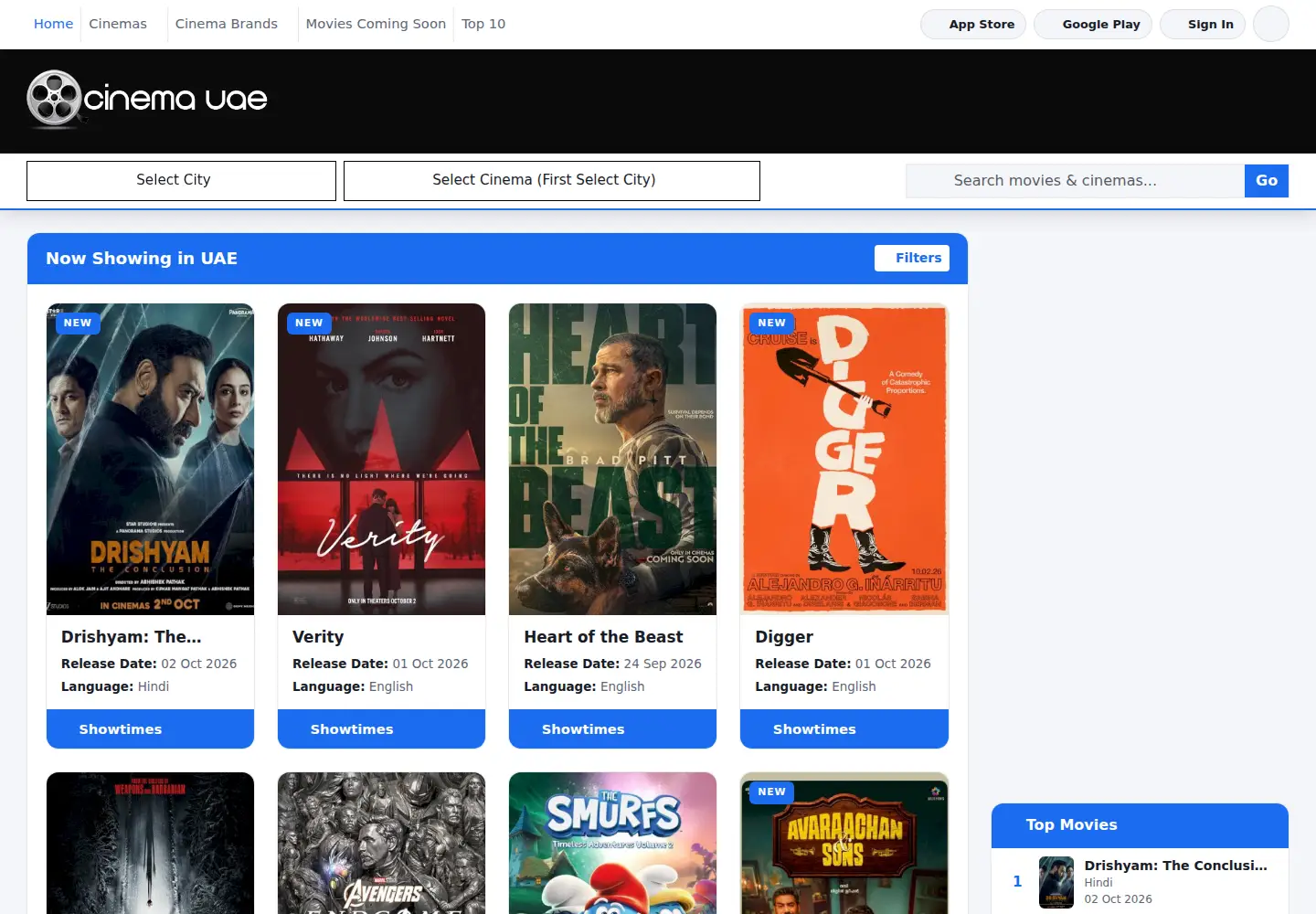Click the Sign In button
1316x914 pixels.
[x=1202, y=25]
